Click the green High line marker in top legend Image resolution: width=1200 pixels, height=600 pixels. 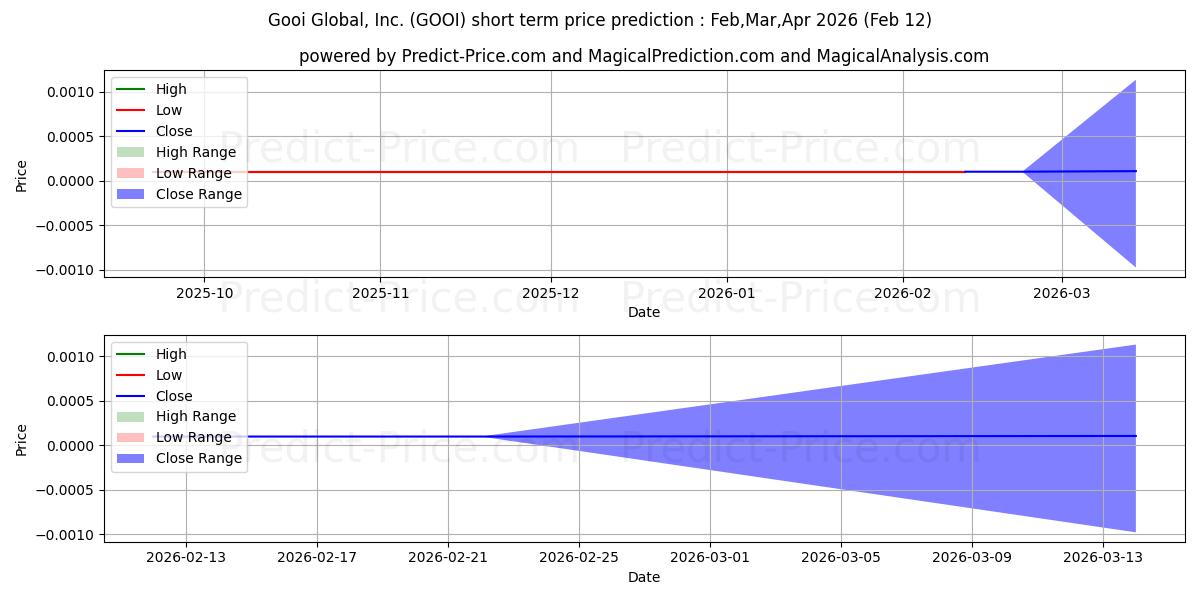tap(131, 89)
